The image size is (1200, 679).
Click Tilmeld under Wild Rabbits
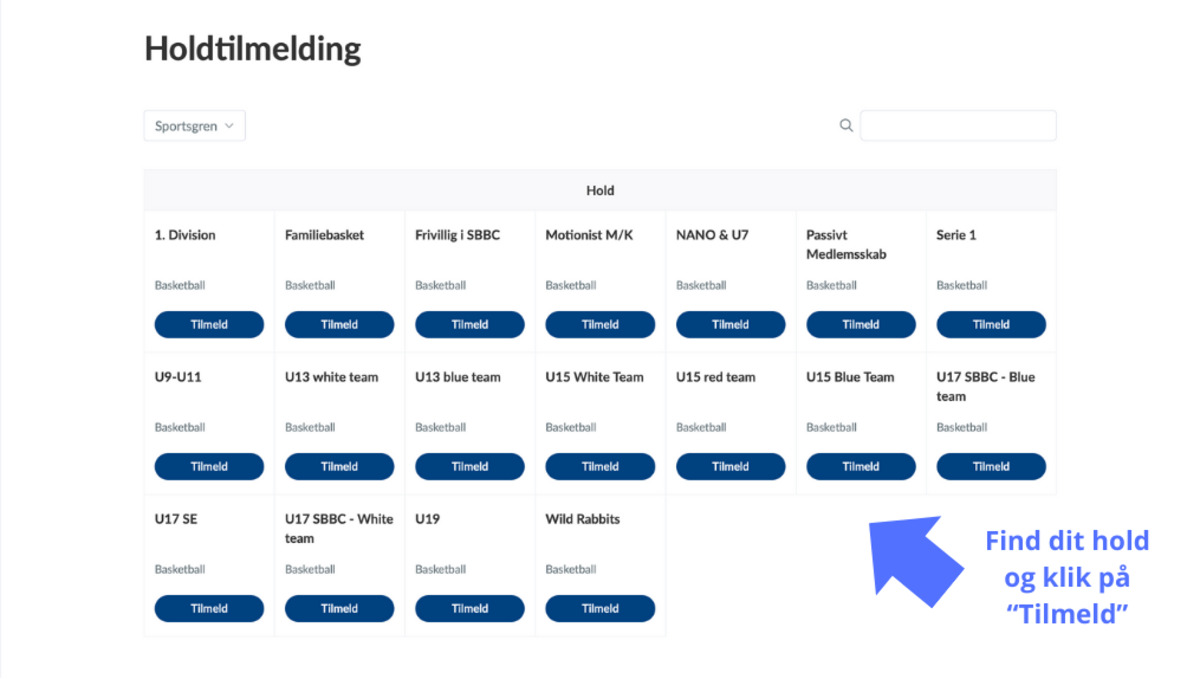600,608
